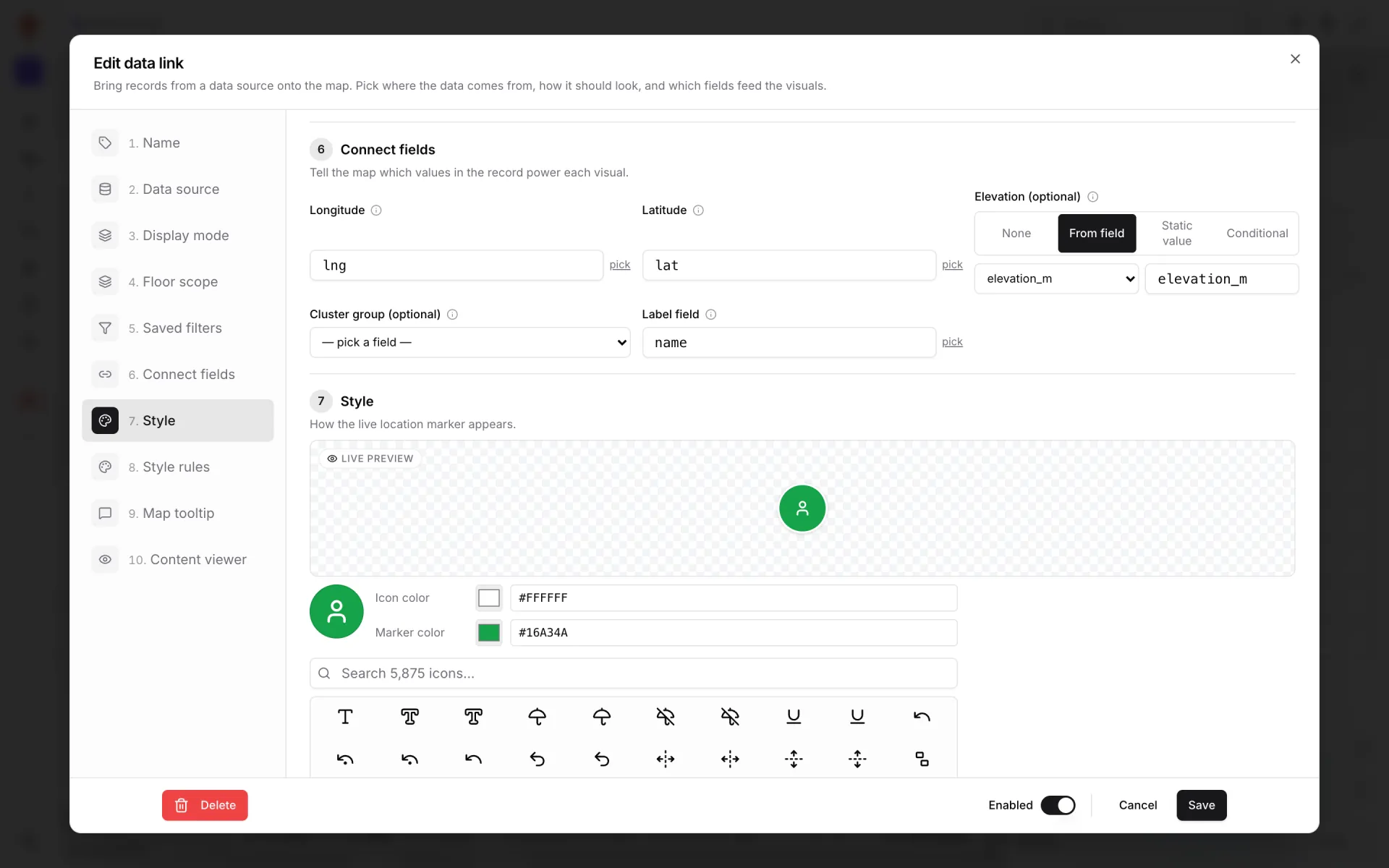Open the elevation_m field dropdown
The height and width of the screenshot is (868, 1389).
(x=1056, y=278)
